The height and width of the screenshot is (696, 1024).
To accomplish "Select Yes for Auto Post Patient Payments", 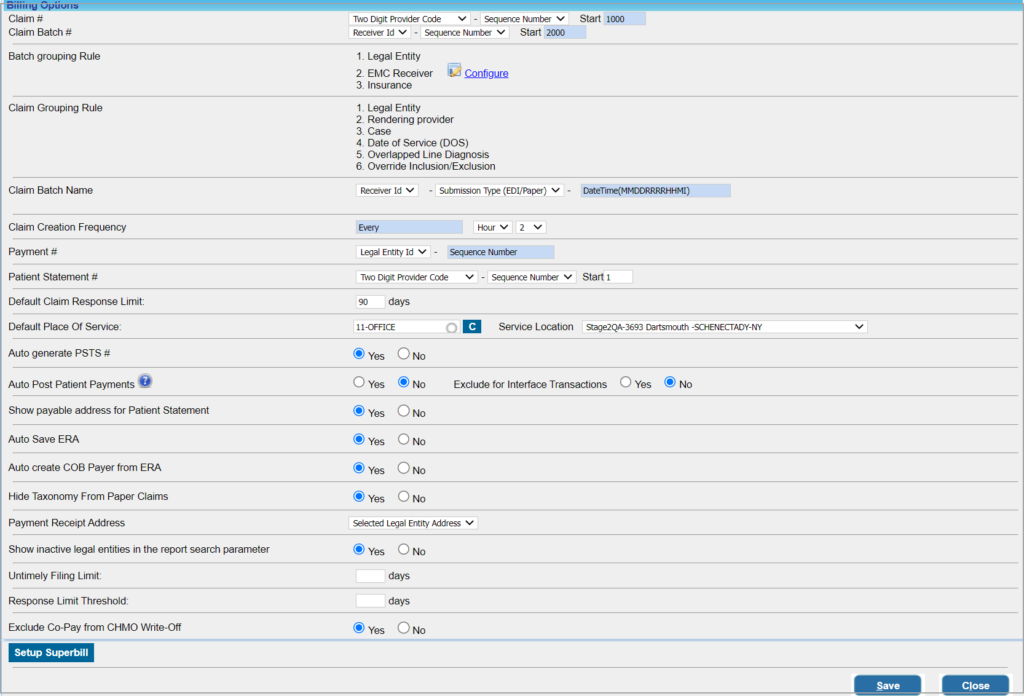I will (x=359, y=382).
